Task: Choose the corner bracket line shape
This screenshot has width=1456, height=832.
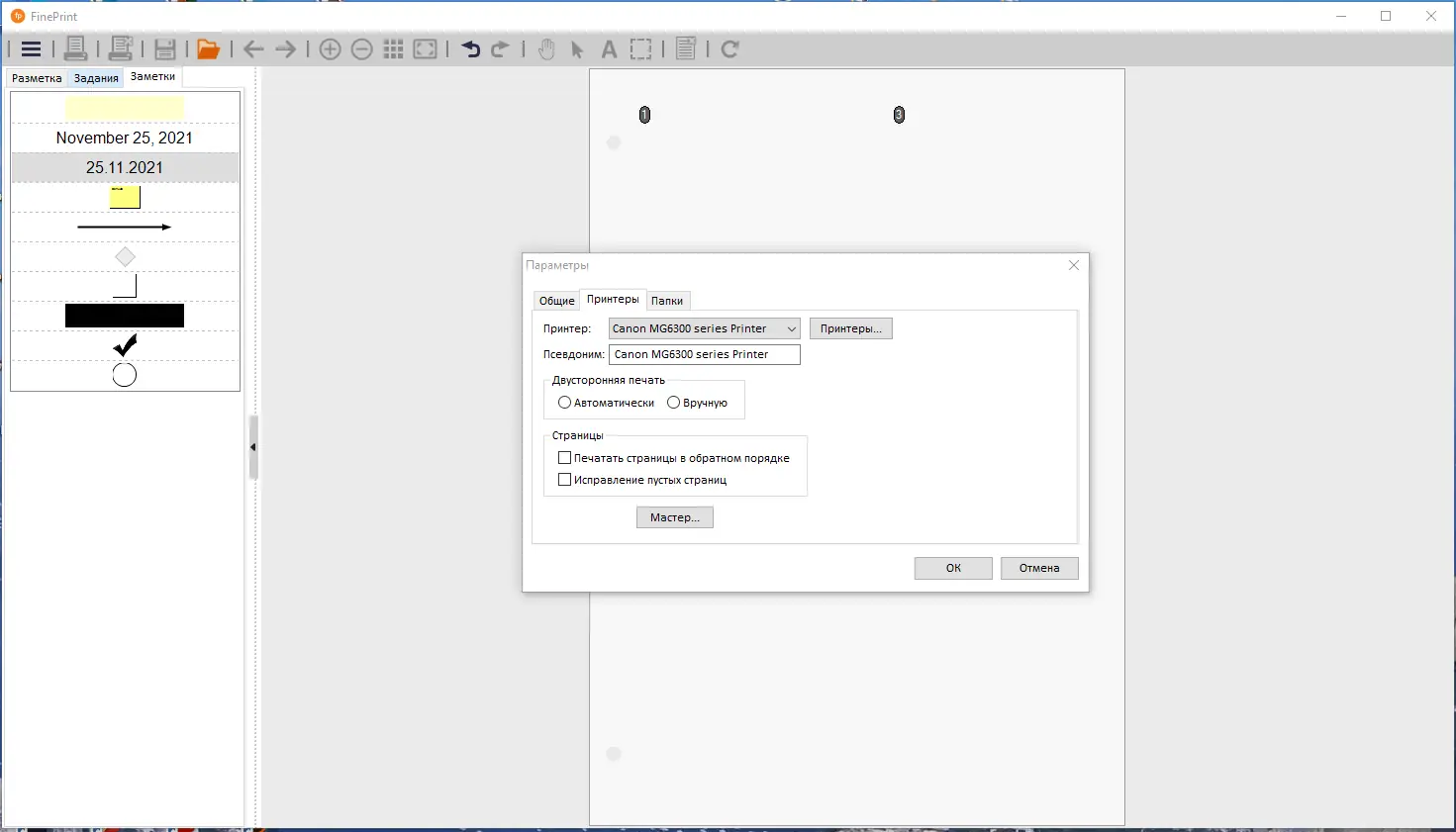Action: click(x=125, y=286)
